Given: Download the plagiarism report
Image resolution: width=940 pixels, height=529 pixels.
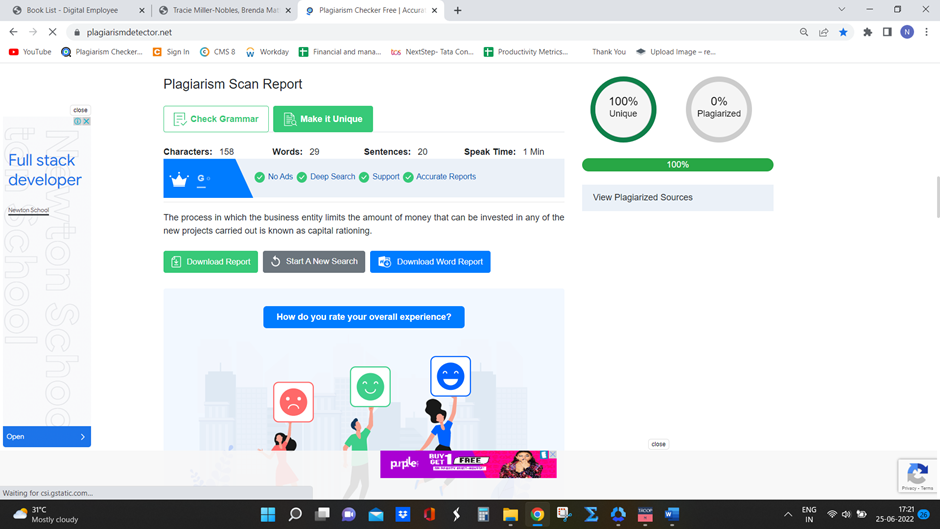Looking at the screenshot, I should coord(210,262).
